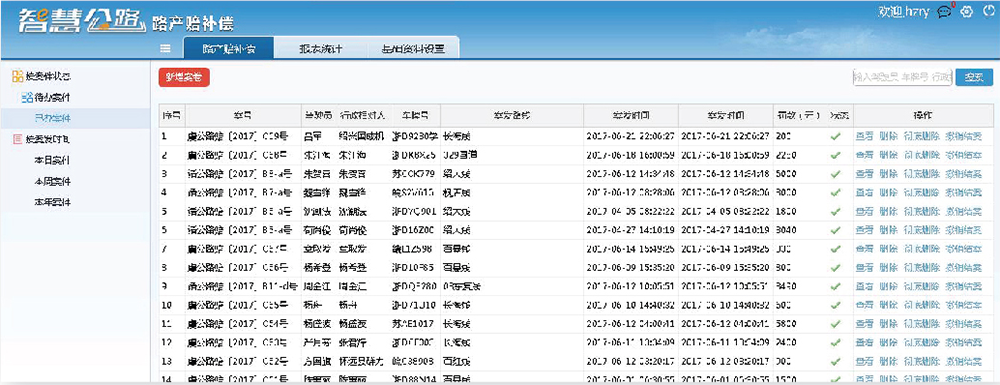Click the 待办案件 node icon

pos(26,98)
